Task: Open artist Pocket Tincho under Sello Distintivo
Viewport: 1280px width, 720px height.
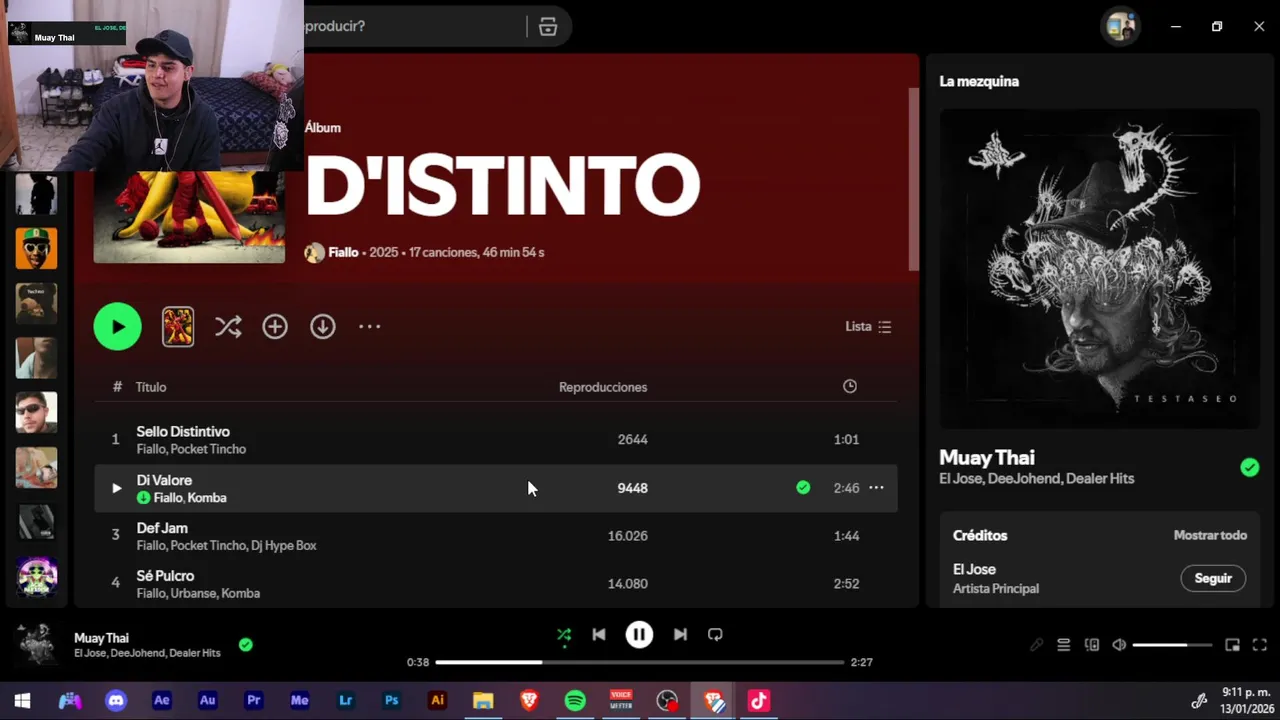Action: click(x=208, y=449)
